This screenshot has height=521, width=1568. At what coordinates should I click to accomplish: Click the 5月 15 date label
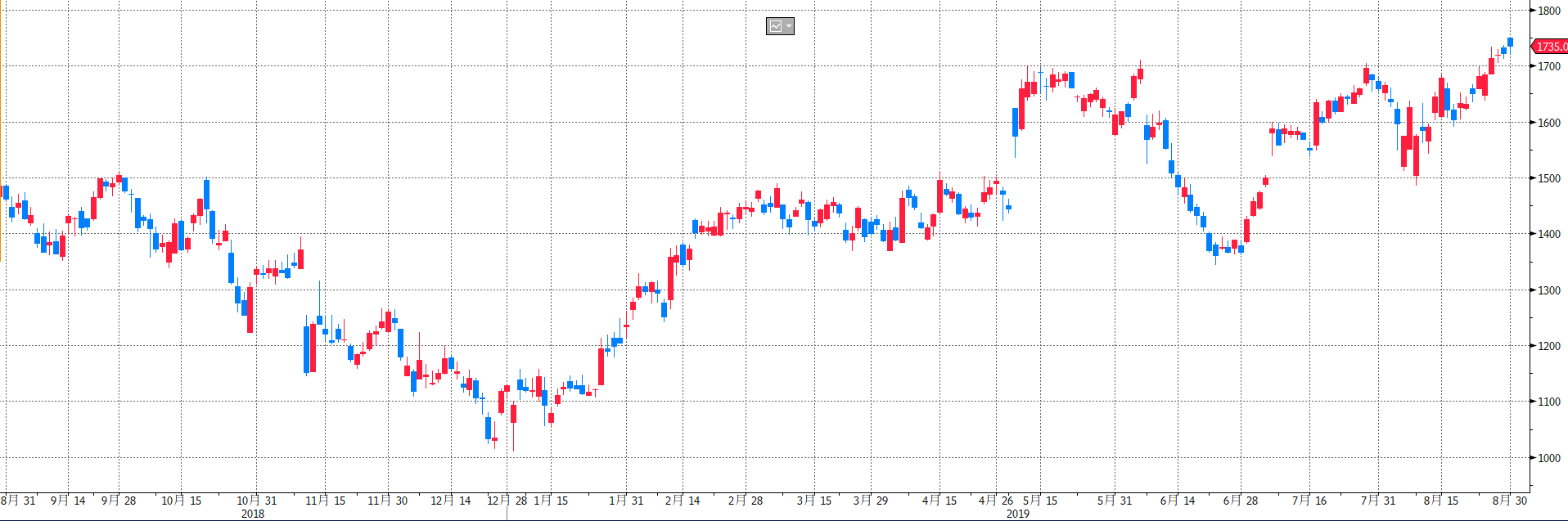[x=1040, y=501]
